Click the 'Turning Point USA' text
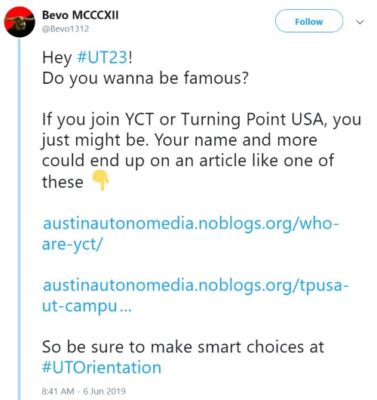This screenshot has width=377, height=400. coord(254,120)
